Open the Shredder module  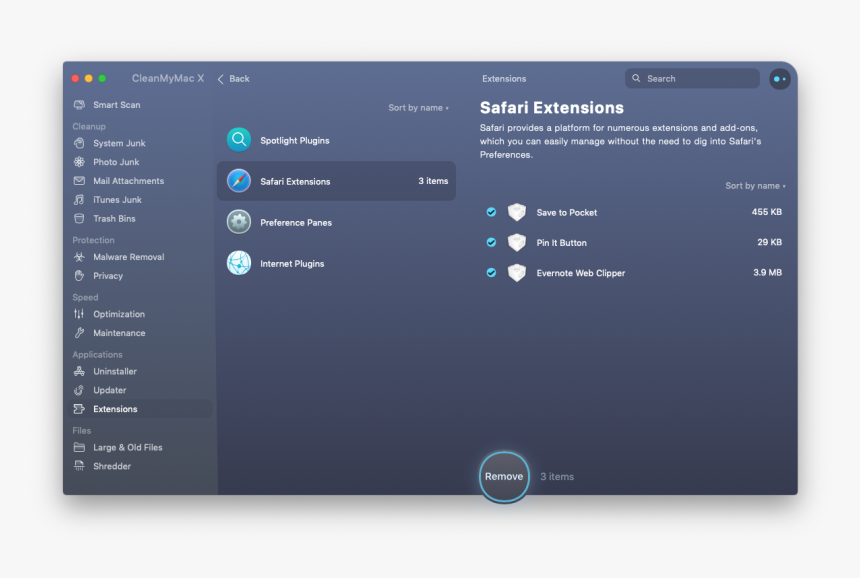(x=112, y=466)
